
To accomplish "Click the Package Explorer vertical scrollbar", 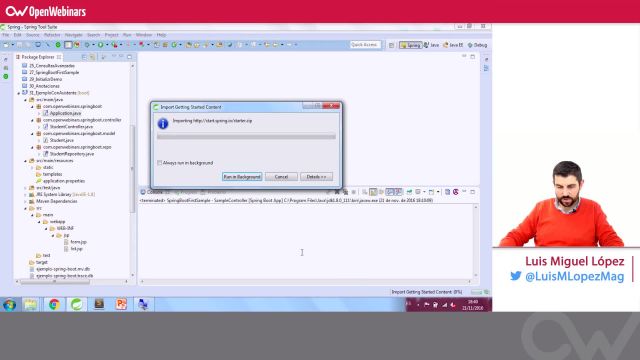I will (132, 169).
